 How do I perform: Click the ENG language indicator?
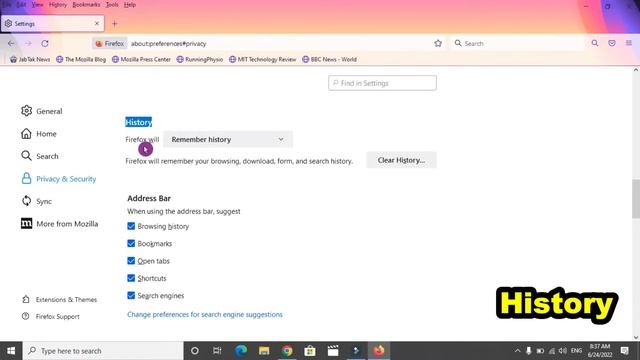tap(576, 351)
